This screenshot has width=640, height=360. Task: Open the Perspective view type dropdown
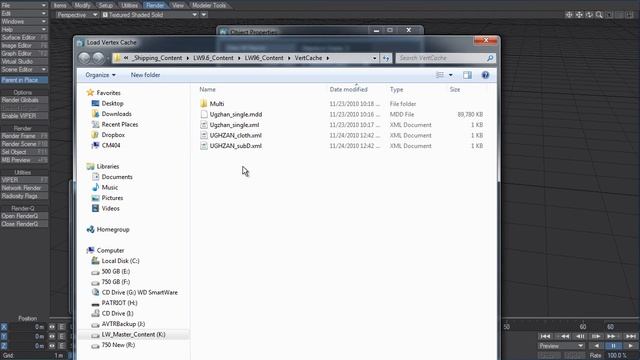(x=77, y=15)
